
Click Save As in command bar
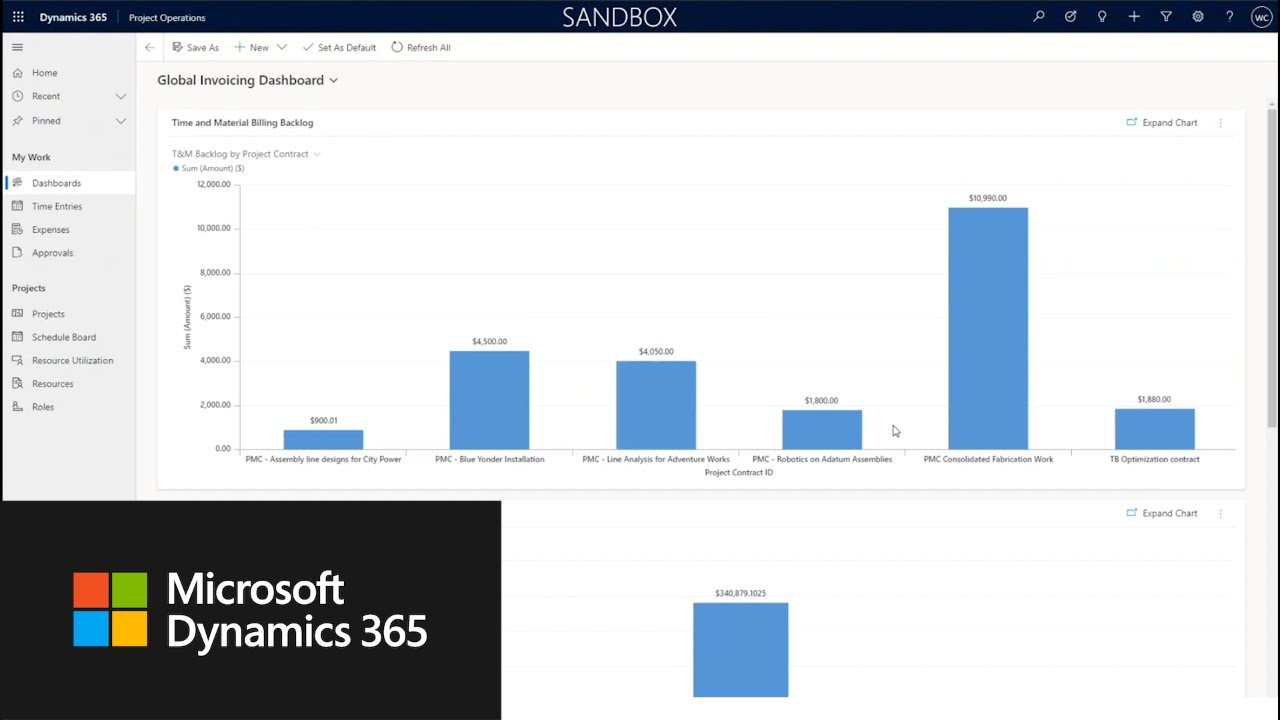195,47
